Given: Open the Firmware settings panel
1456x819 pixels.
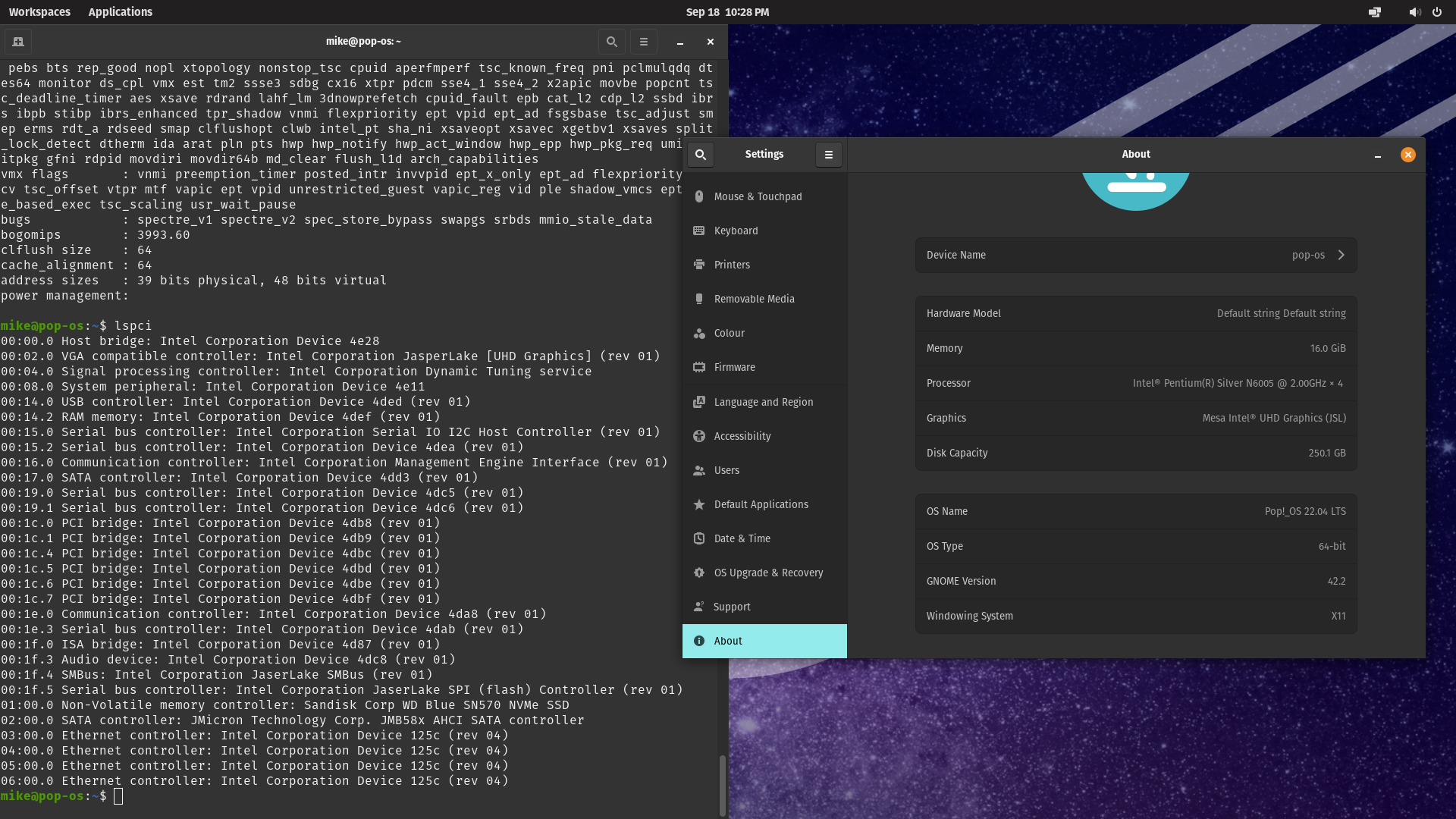Looking at the screenshot, I should pyautogui.click(x=734, y=367).
